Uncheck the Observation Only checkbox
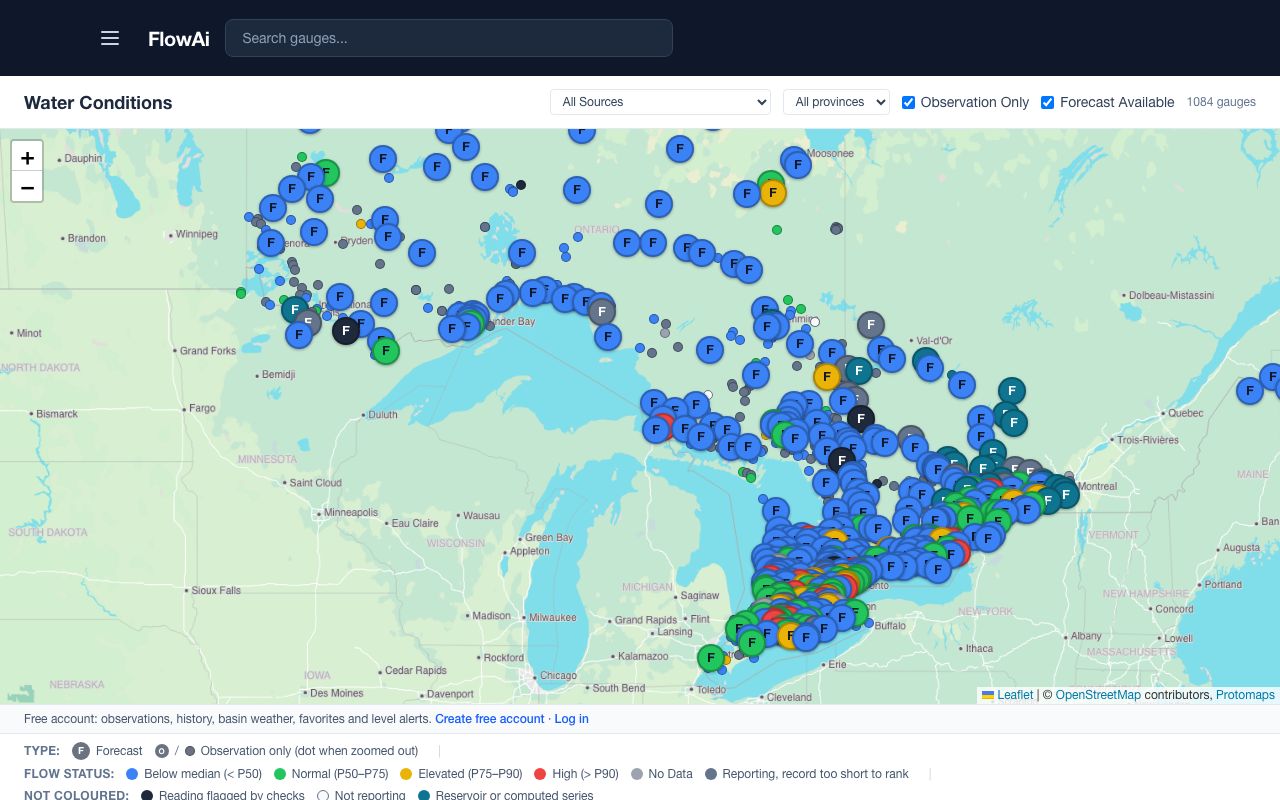1280x800 pixels. (x=908, y=102)
